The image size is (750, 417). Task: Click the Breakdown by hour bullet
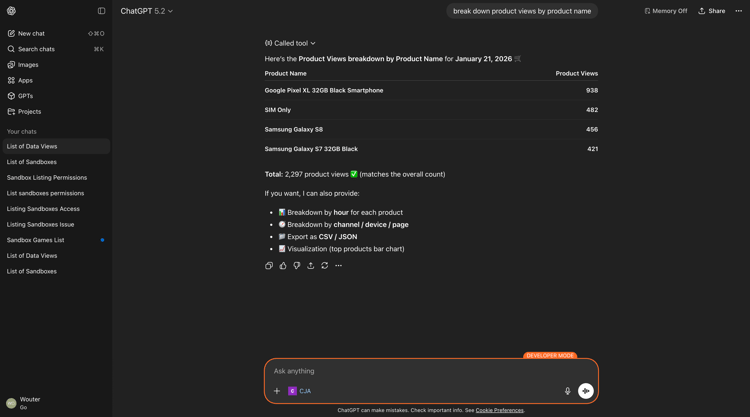point(341,212)
